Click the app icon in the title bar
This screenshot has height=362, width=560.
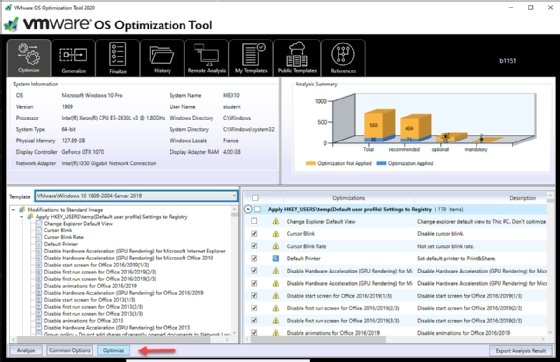pyautogui.click(x=8, y=7)
